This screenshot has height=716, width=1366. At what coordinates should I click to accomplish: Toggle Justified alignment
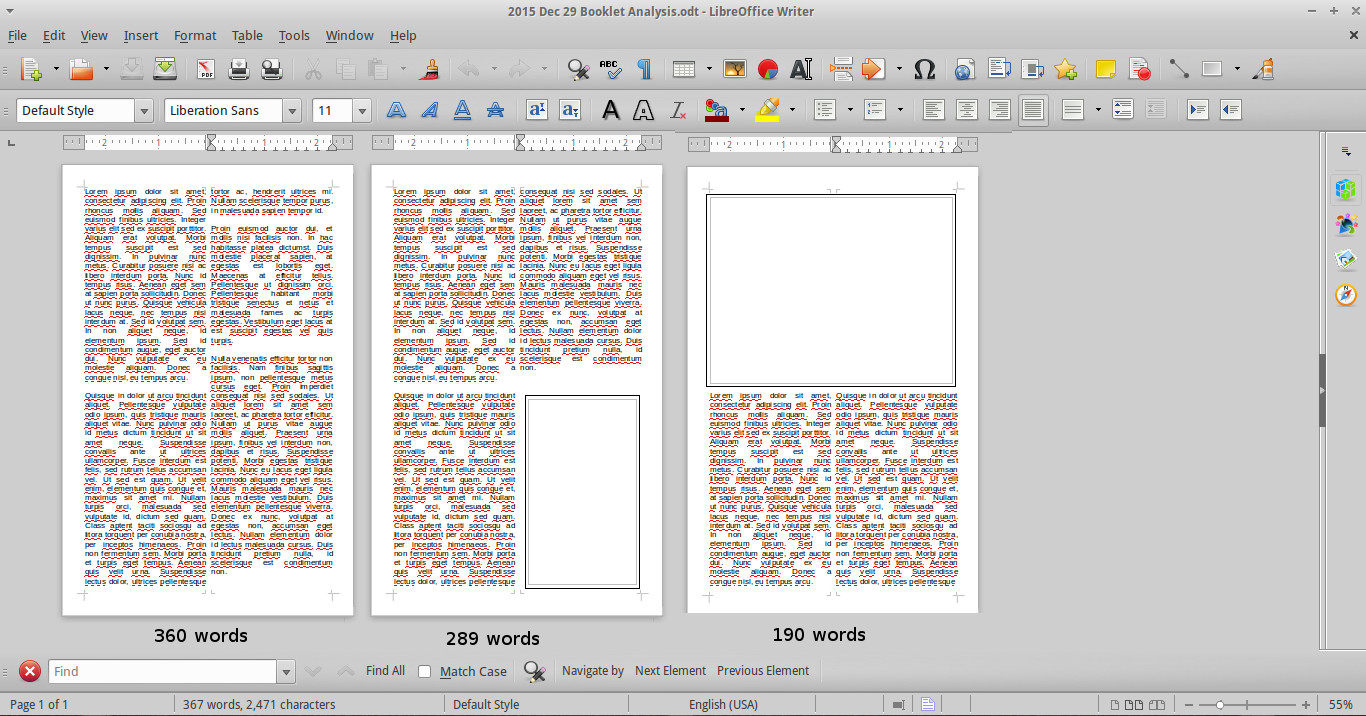(x=1033, y=110)
